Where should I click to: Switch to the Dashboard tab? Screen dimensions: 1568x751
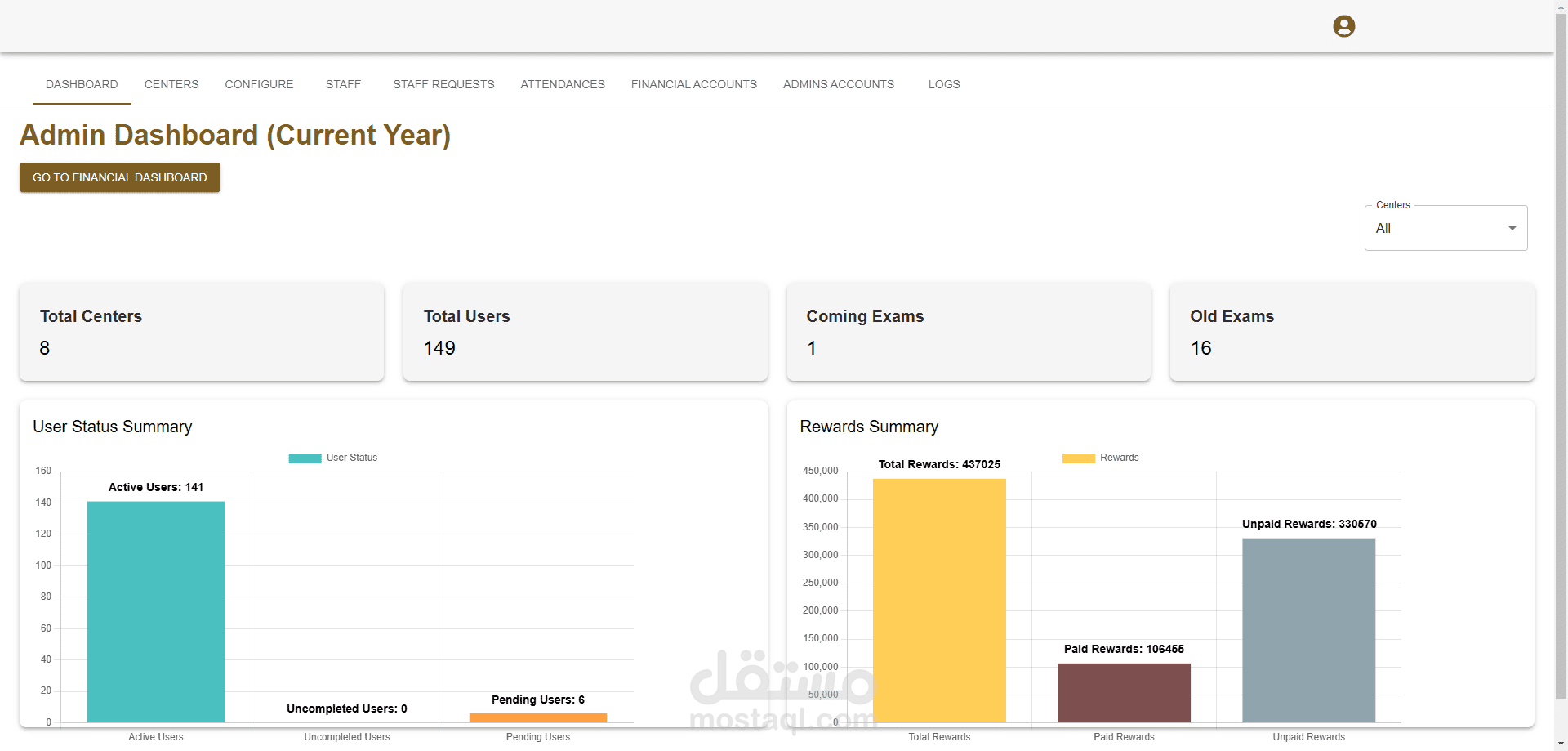82,84
